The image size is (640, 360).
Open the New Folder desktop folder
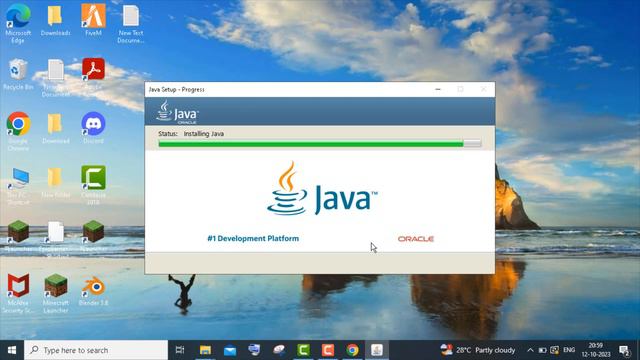pyautogui.click(x=56, y=182)
